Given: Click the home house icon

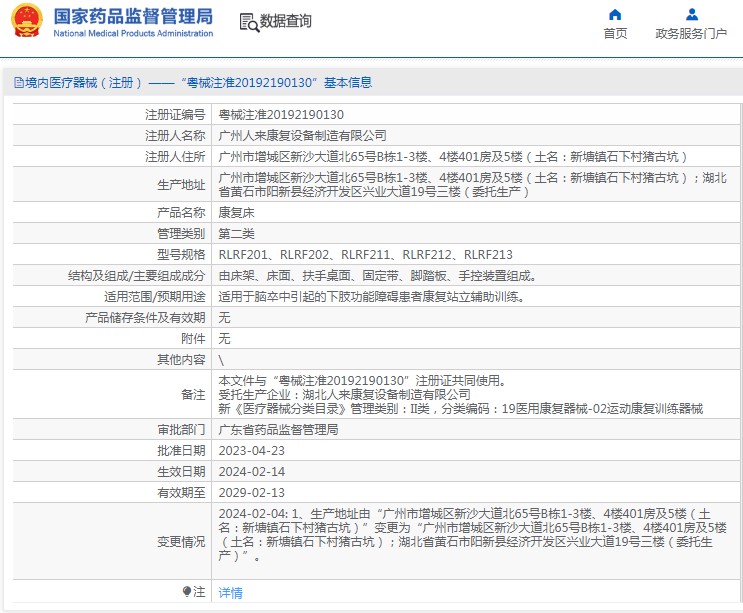Looking at the screenshot, I should pos(615,14).
